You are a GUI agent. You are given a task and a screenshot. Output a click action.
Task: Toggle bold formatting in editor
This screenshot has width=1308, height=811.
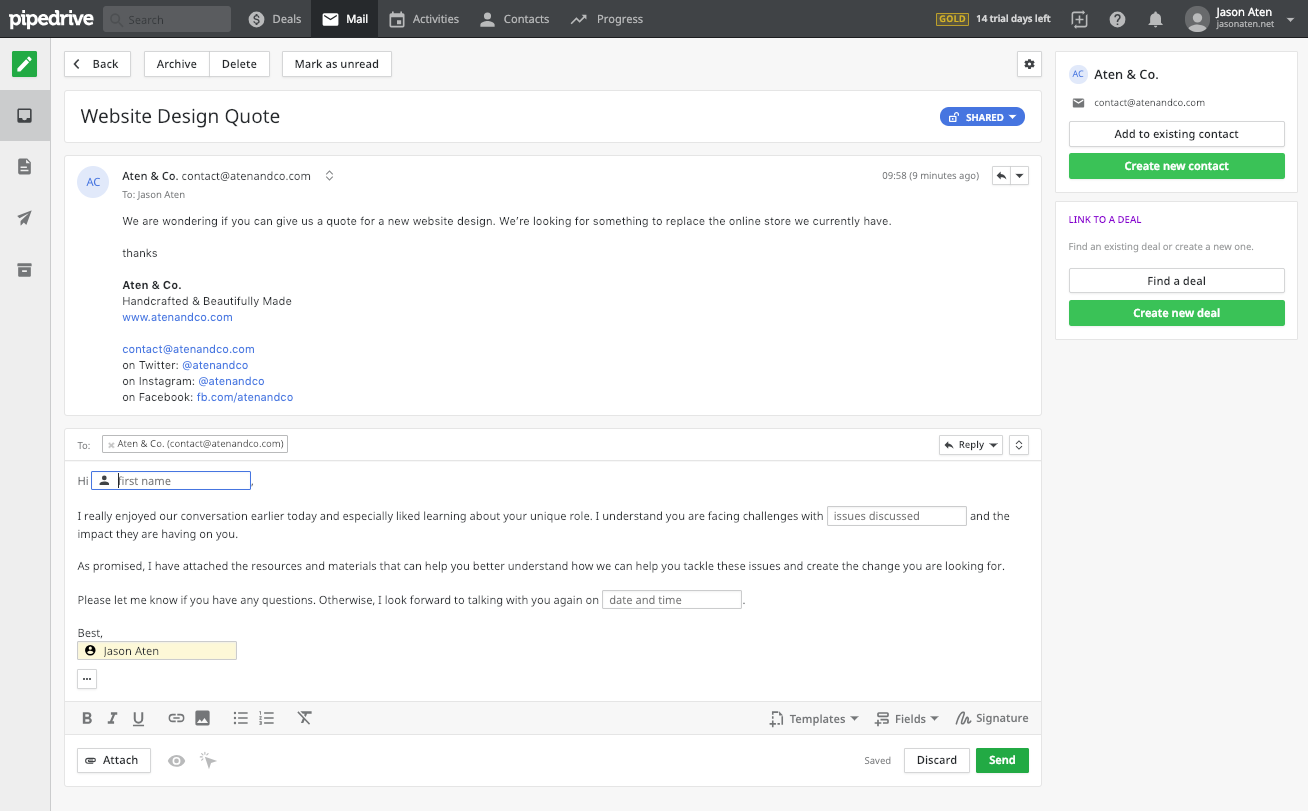click(87, 718)
